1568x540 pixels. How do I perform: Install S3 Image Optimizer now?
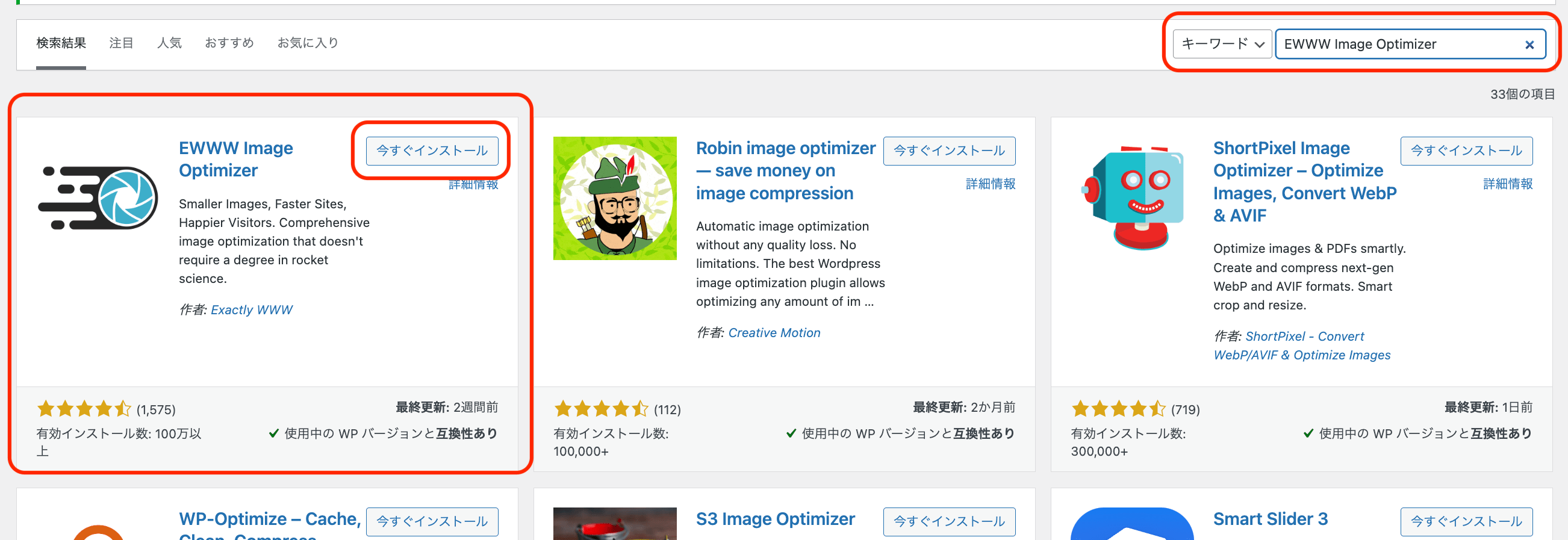tap(949, 521)
